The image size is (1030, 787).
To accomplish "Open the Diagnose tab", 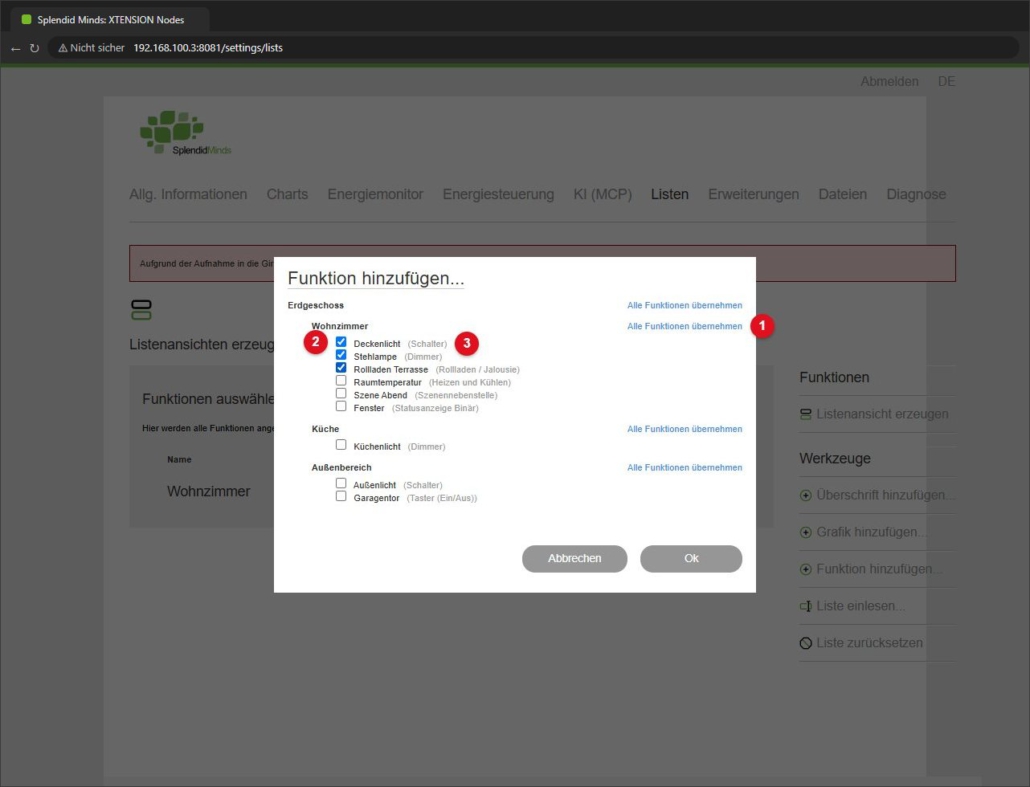I will pyautogui.click(x=916, y=194).
